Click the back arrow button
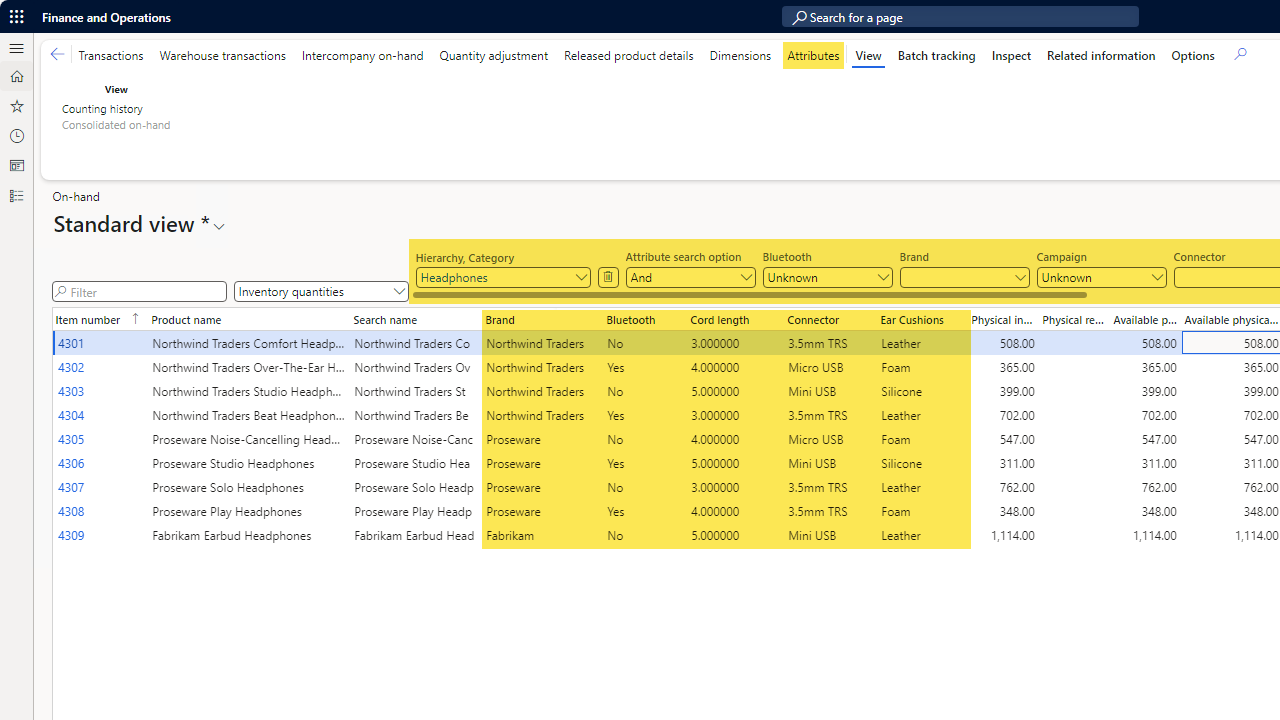Image resolution: width=1280 pixels, height=720 pixels. (57, 55)
